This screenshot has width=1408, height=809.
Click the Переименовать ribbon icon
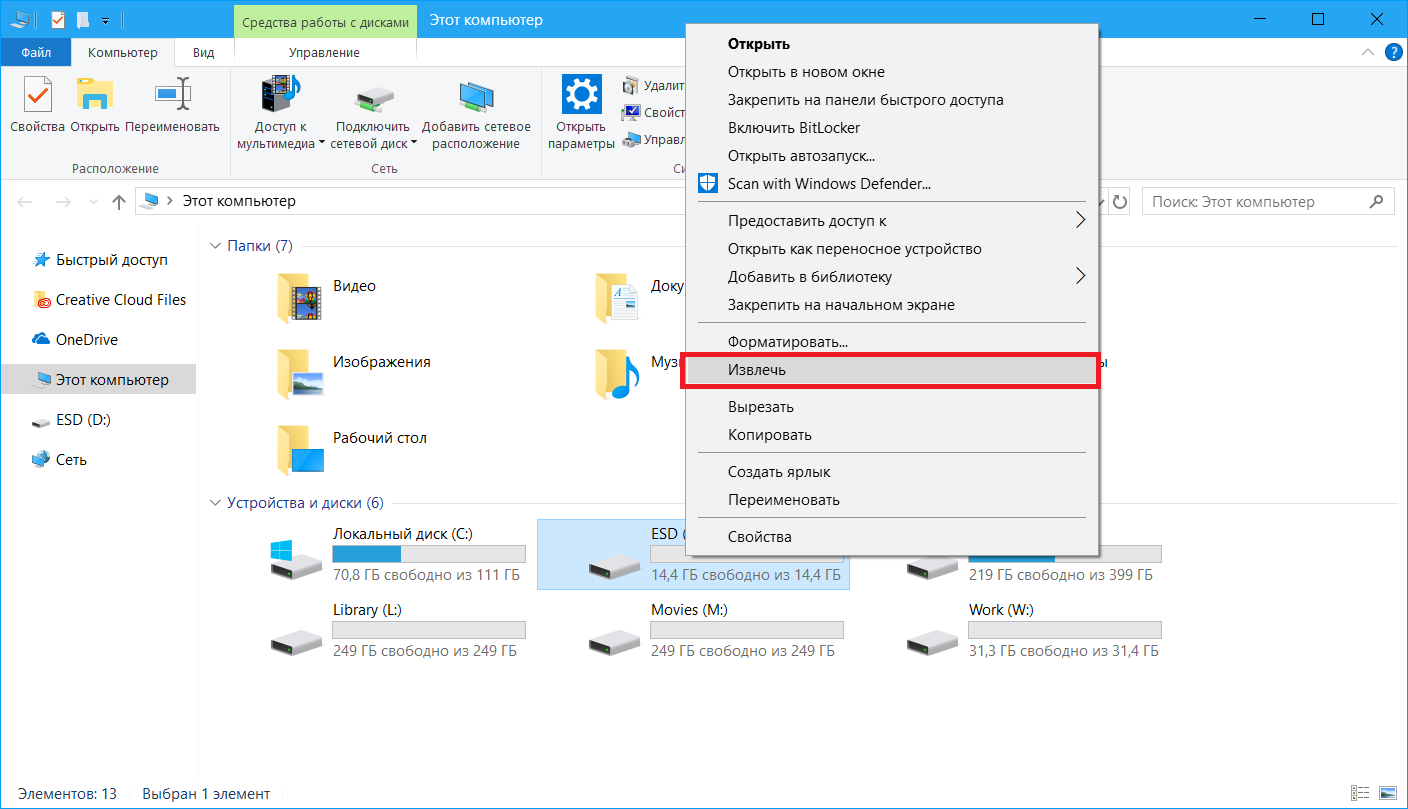point(172,94)
